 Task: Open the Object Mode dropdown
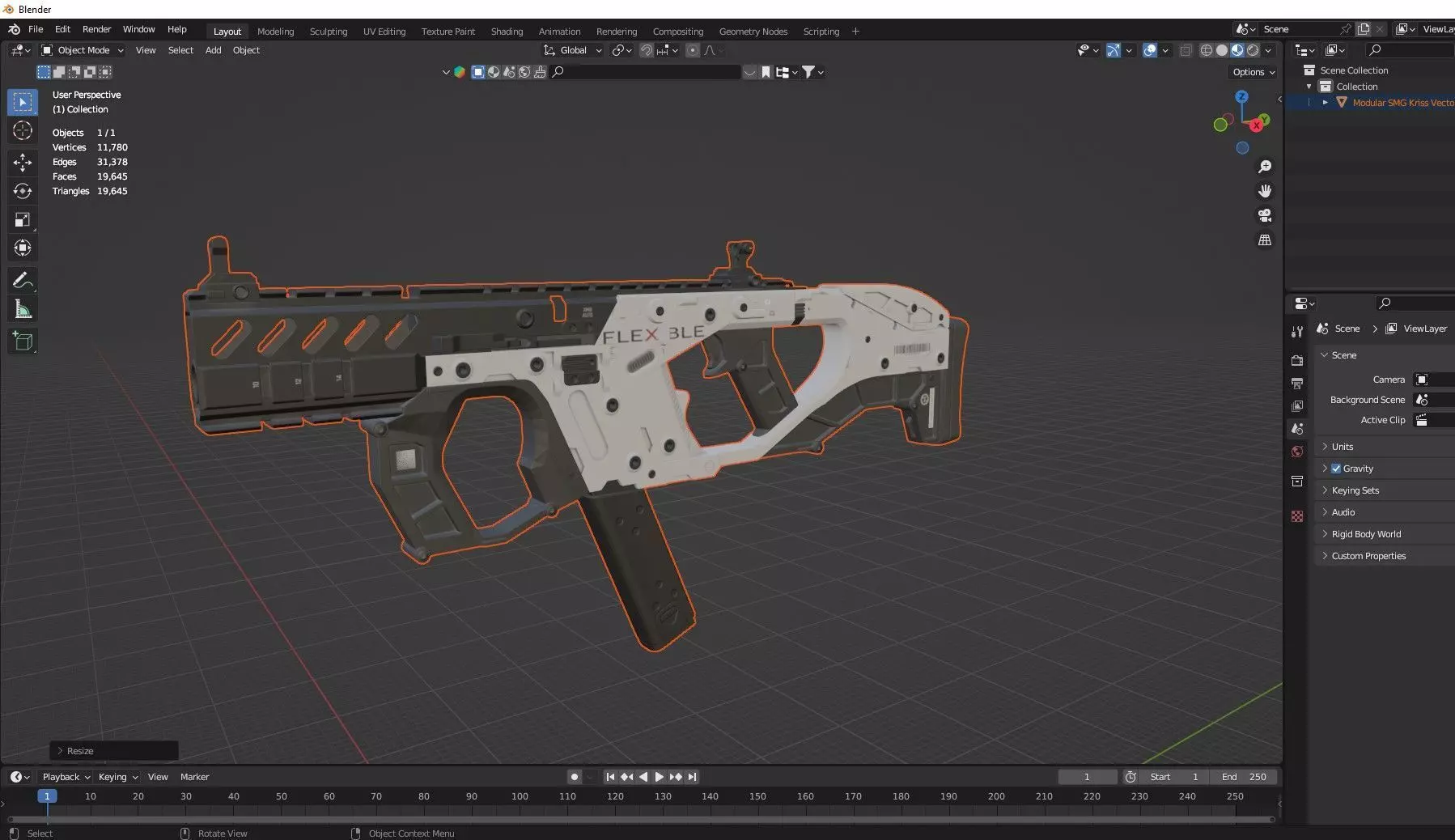pyautogui.click(x=83, y=50)
